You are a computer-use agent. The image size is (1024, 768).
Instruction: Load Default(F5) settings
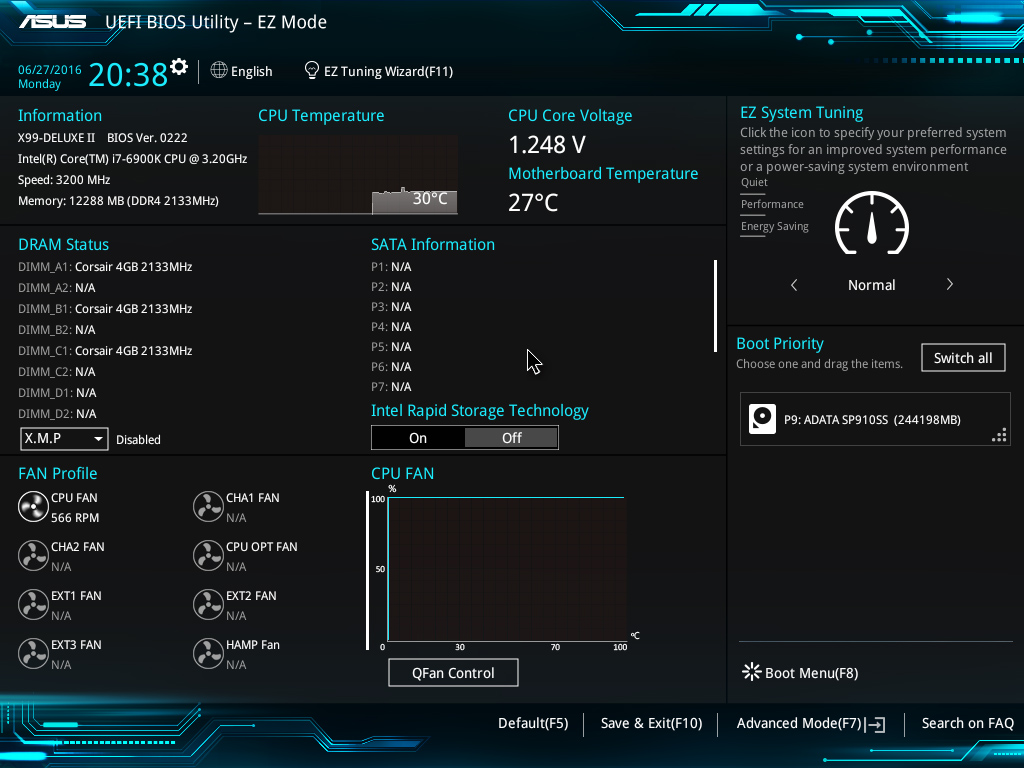[x=533, y=723]
